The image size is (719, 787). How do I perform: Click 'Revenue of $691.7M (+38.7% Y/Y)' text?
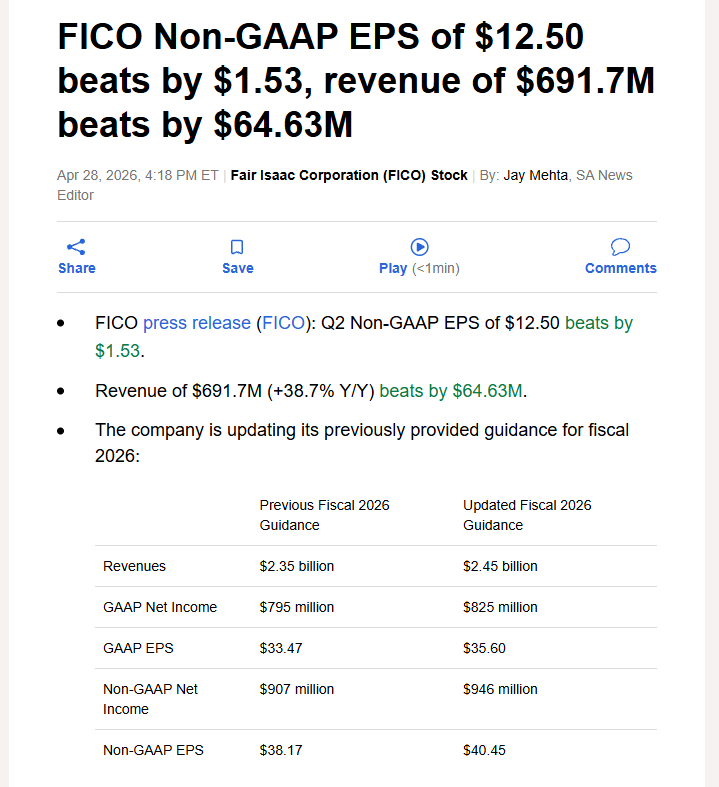[x=235, y=390]
